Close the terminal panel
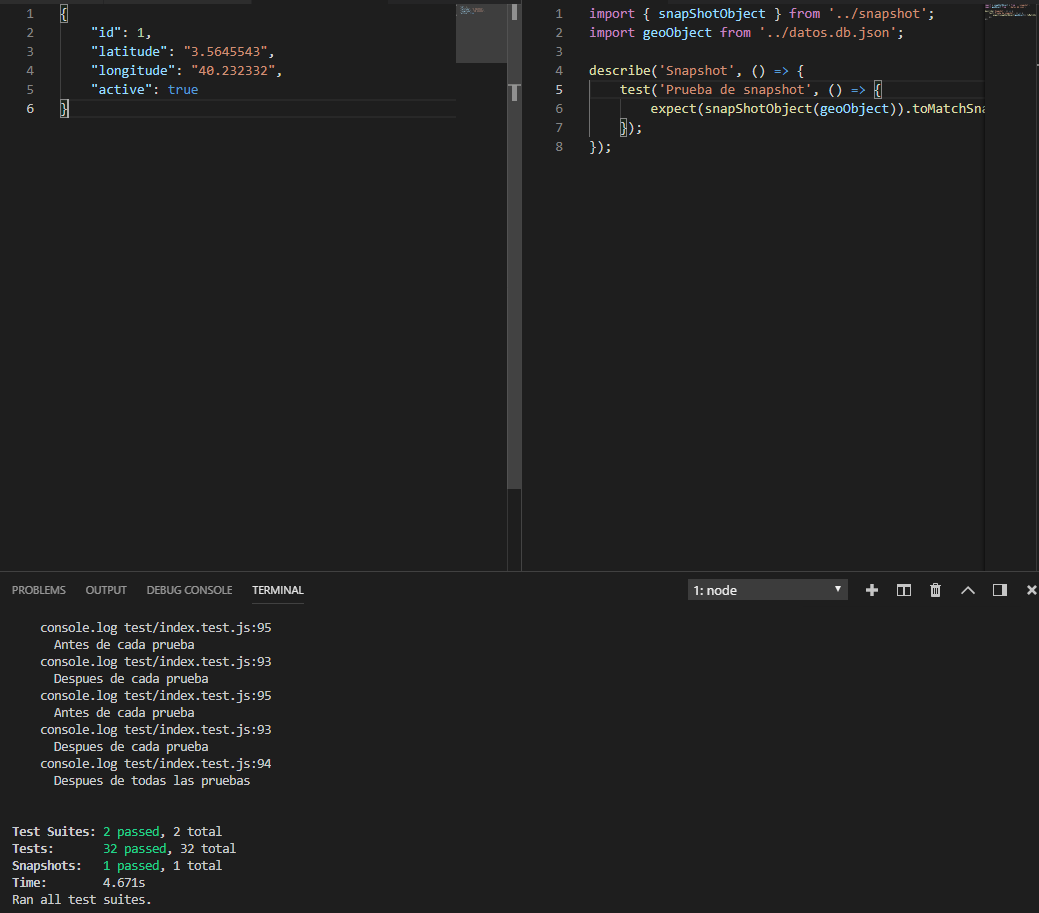Image resolution: width=1039 pixels, height=913 pixels. pos(1032,590)
